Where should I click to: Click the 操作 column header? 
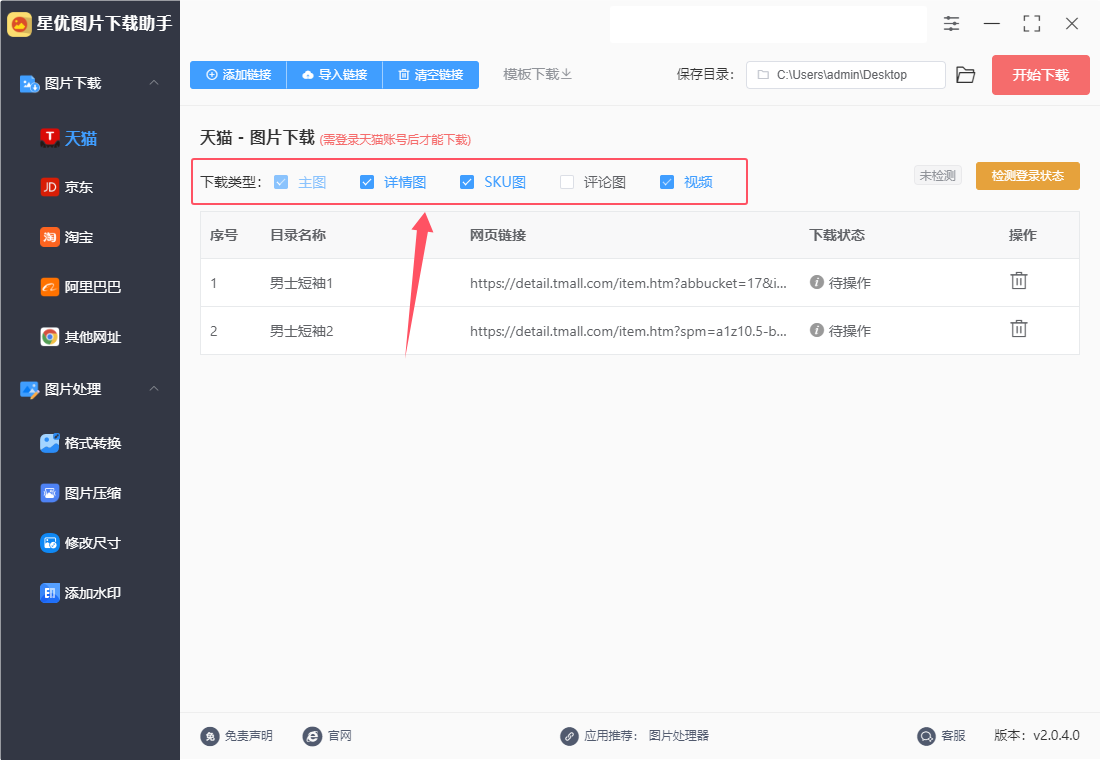(x=1023, y=235)
